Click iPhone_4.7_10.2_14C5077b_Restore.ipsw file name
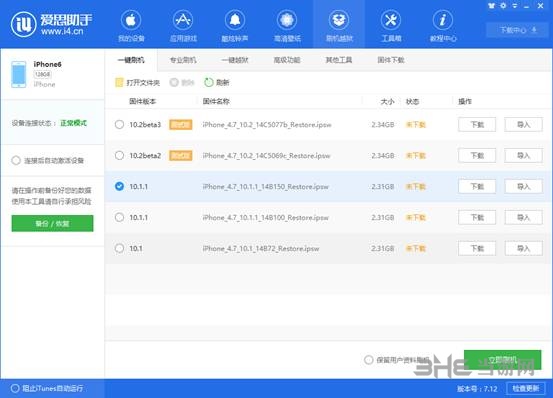553x398 pixels. point(267,125)
